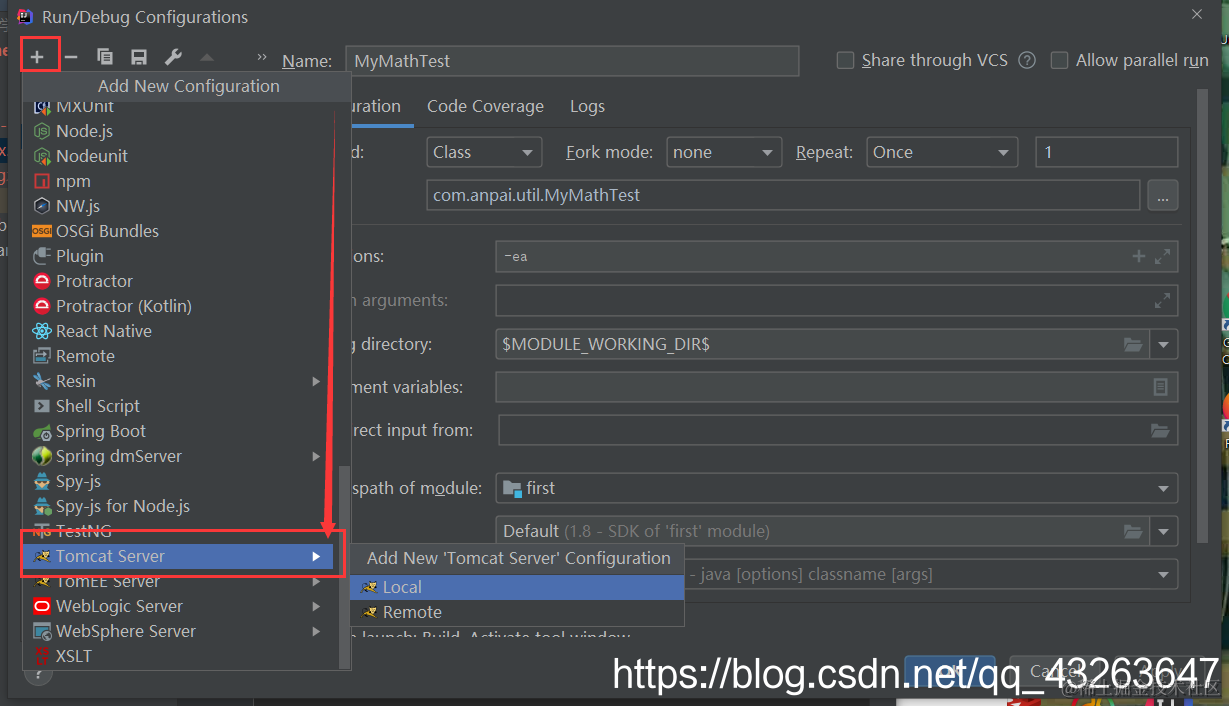Click repeat count field showing 1
This screenshot has height=706, width=1229.
pos(1106,152)
